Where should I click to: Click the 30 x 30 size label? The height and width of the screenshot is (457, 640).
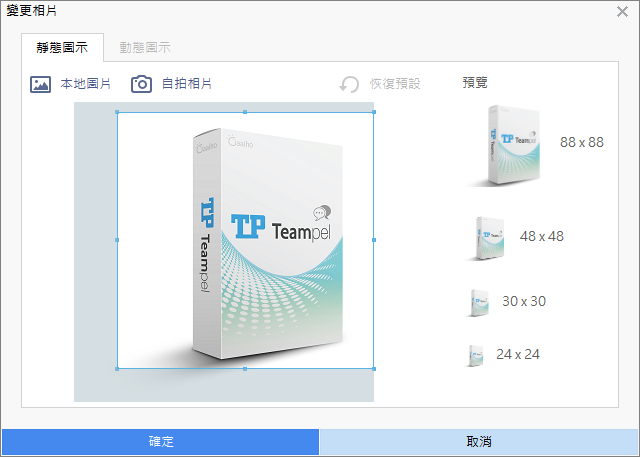(524, 301)
